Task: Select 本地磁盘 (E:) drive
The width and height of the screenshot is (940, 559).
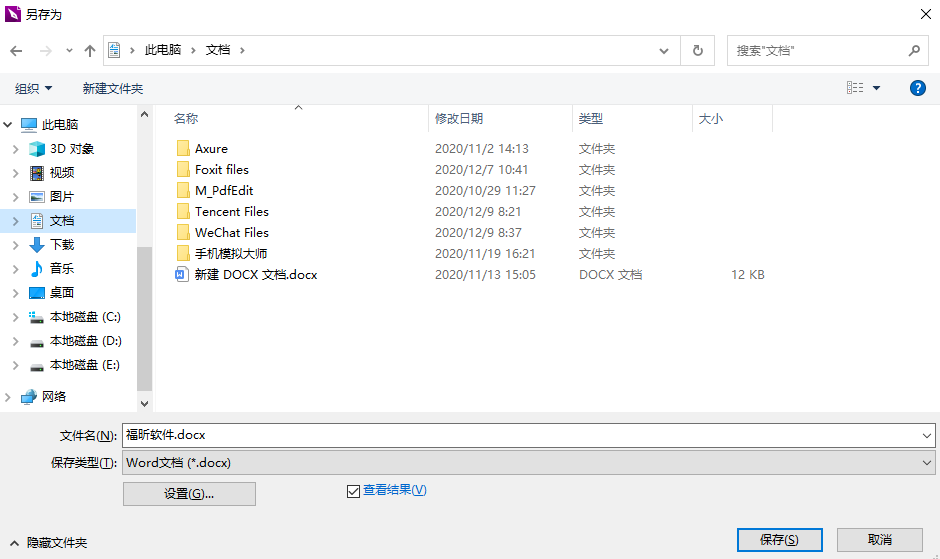Action: 85,365
